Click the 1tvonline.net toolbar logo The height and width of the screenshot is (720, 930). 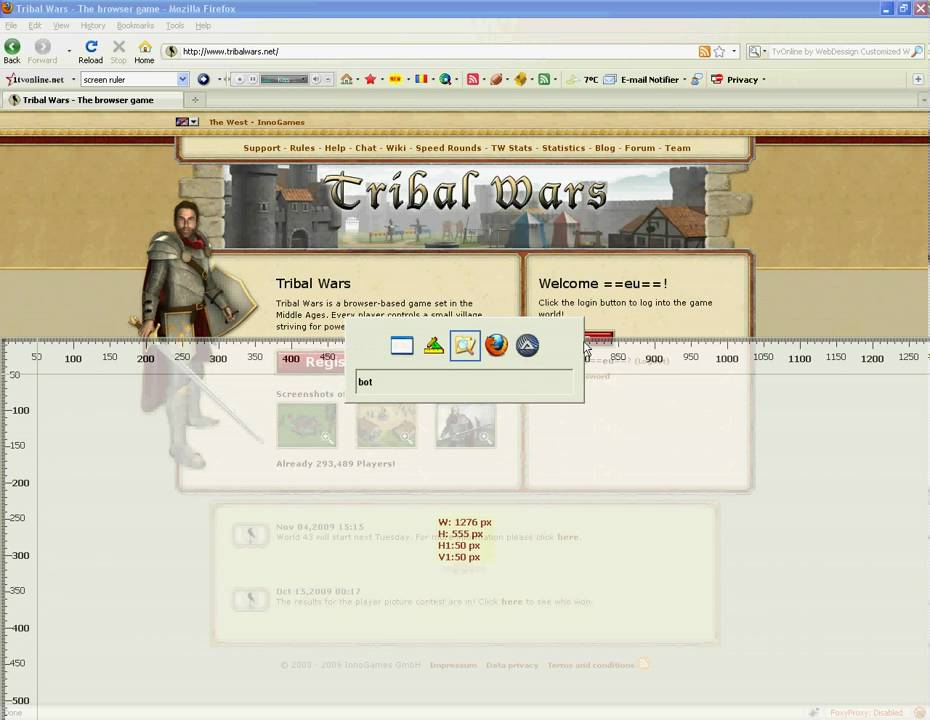(35, 79)
